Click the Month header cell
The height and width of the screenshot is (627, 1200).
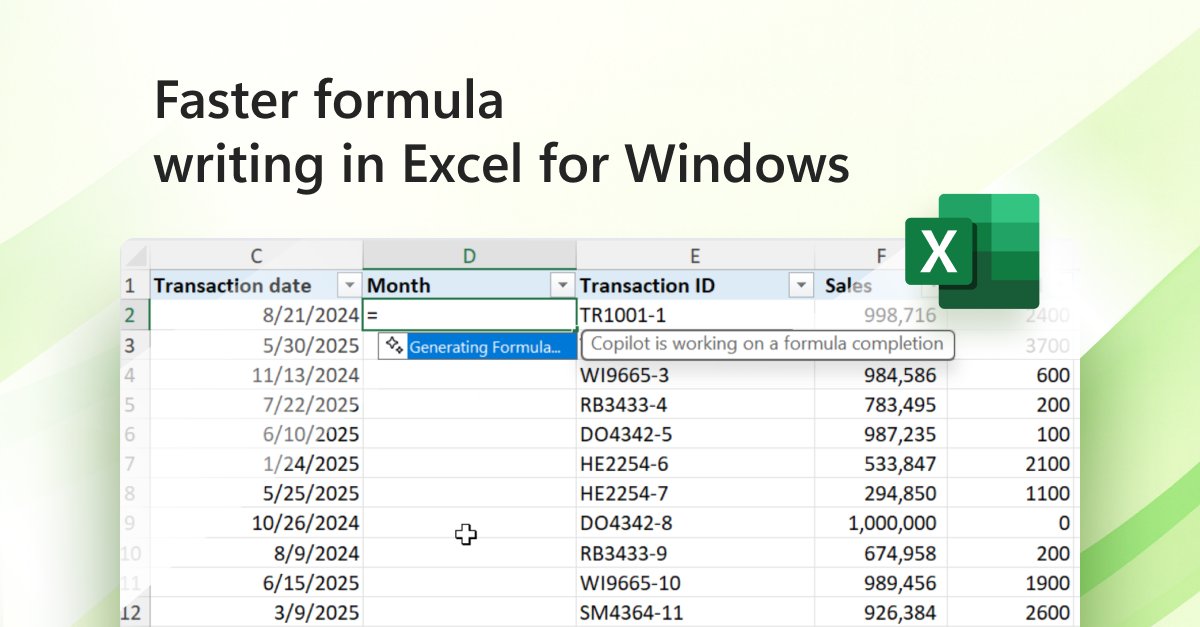pyautogui.click(x=469, y=286)
